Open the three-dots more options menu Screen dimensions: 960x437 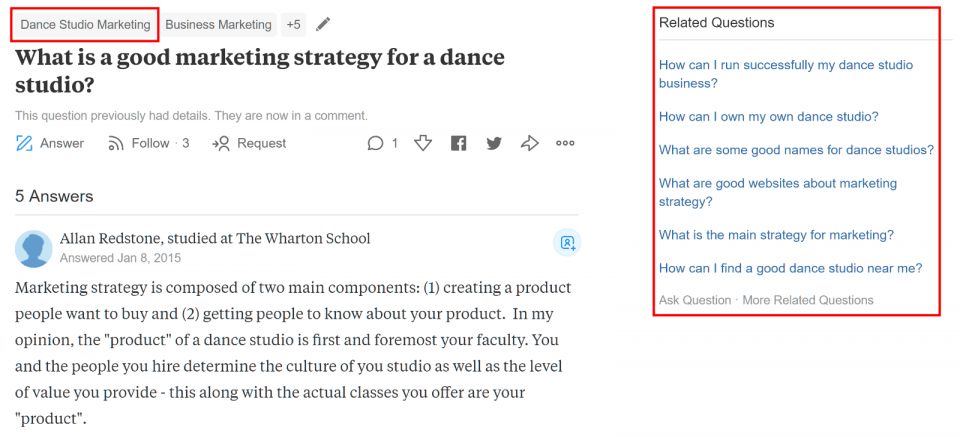565,143
